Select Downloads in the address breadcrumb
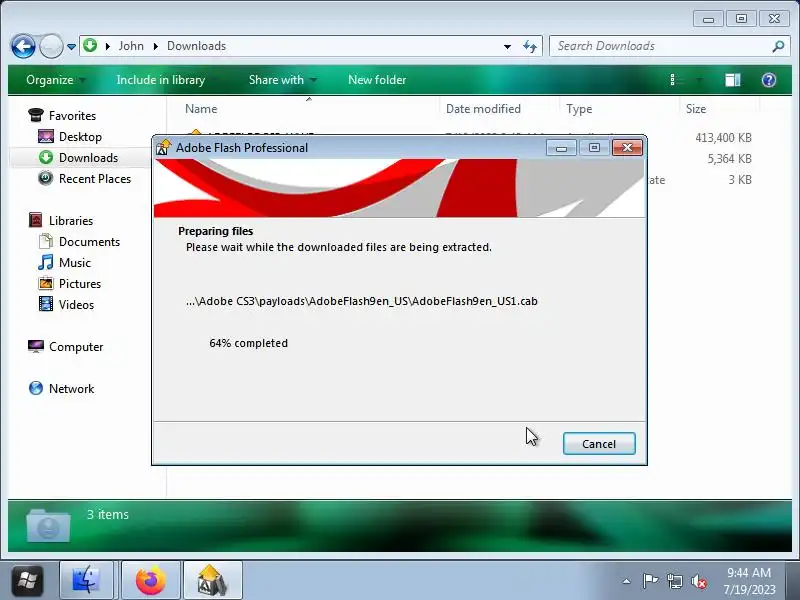The height and width of the screenshot is (600, 800). [x=196, y=46]
